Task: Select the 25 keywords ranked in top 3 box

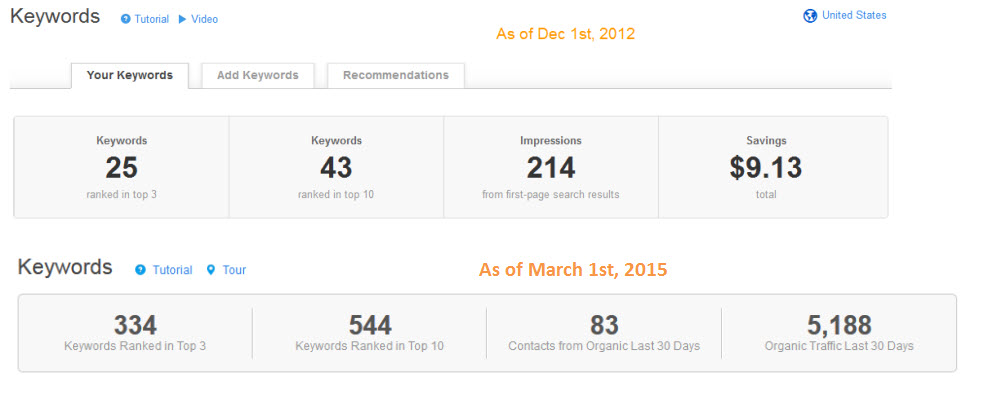Action: click(x=121, y=167)
